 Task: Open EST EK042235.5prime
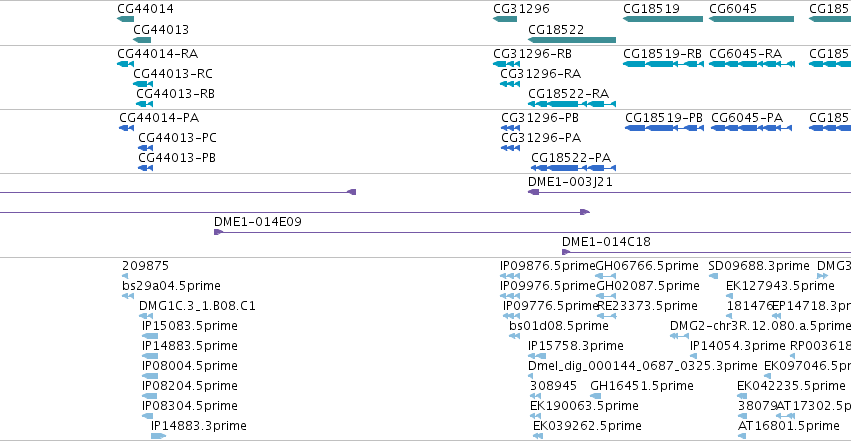coord(740,397)
